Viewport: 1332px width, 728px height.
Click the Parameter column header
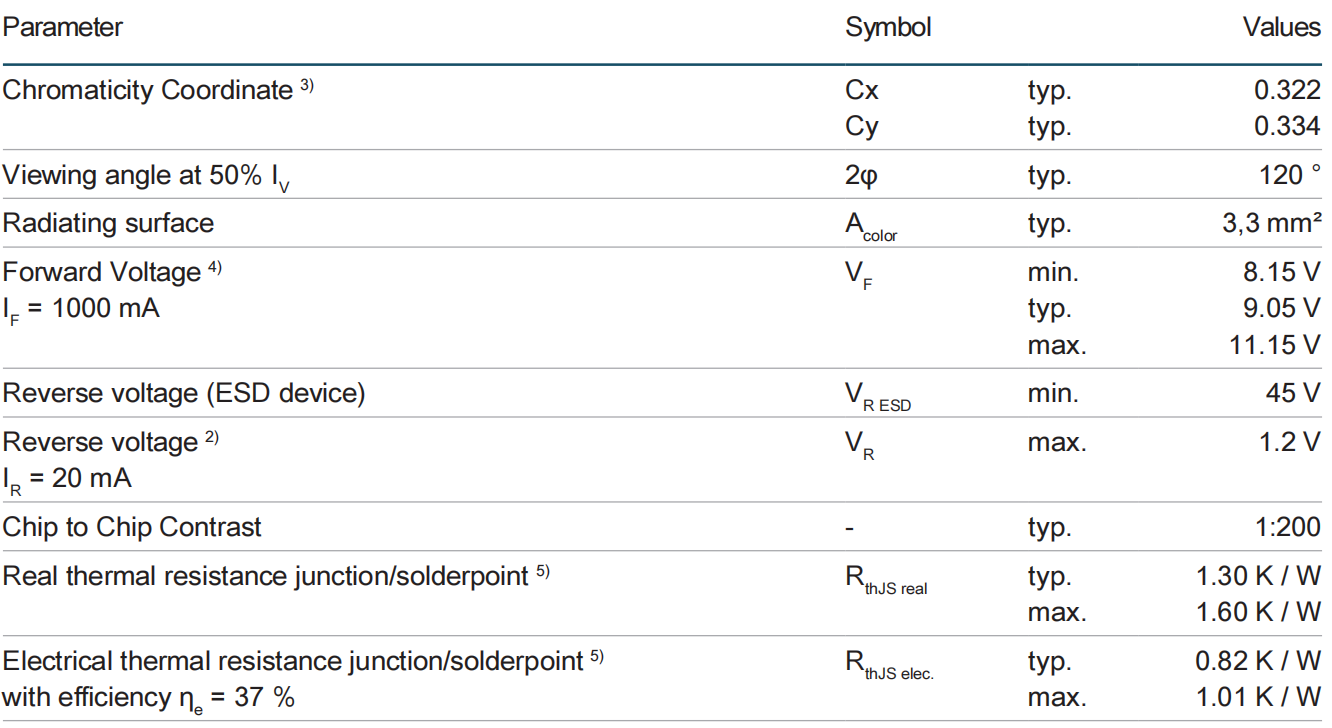62,27
